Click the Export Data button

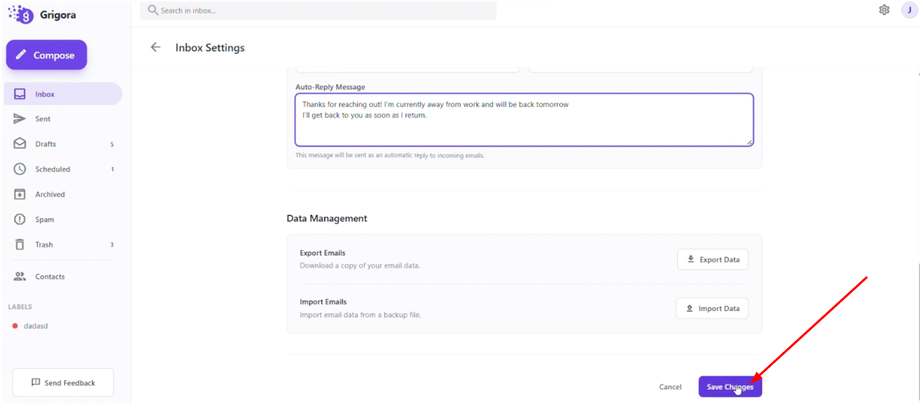tap(712, 259)
